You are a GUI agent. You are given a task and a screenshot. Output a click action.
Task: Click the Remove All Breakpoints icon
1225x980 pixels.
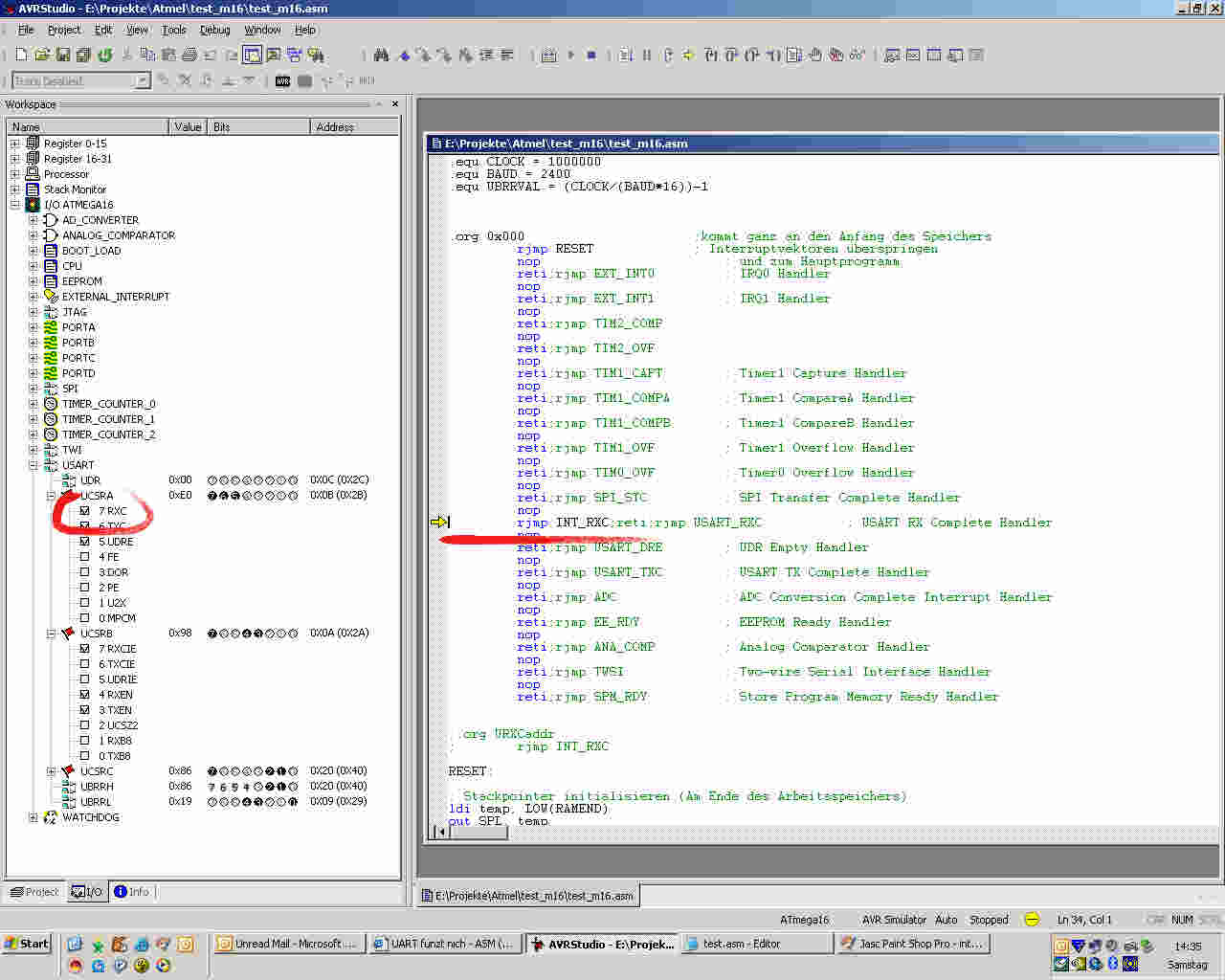[835, 56]
